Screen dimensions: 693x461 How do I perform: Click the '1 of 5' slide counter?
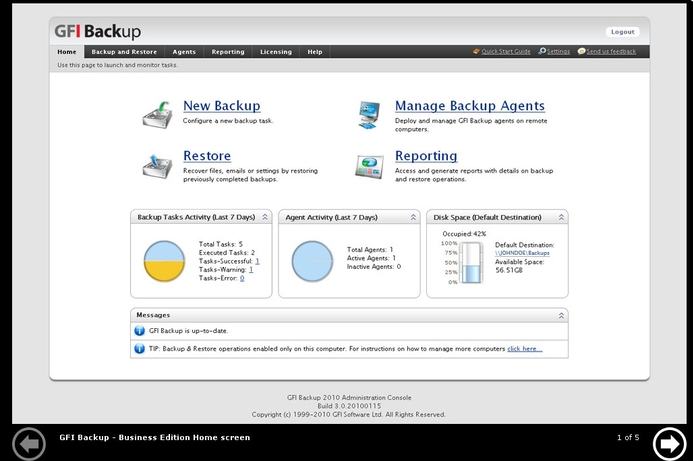(x=628, y=438)
